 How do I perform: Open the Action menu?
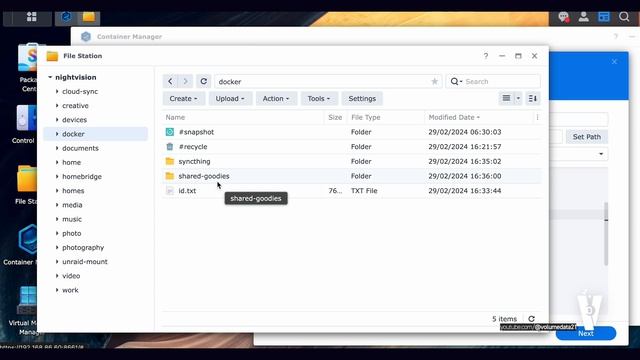276,98
